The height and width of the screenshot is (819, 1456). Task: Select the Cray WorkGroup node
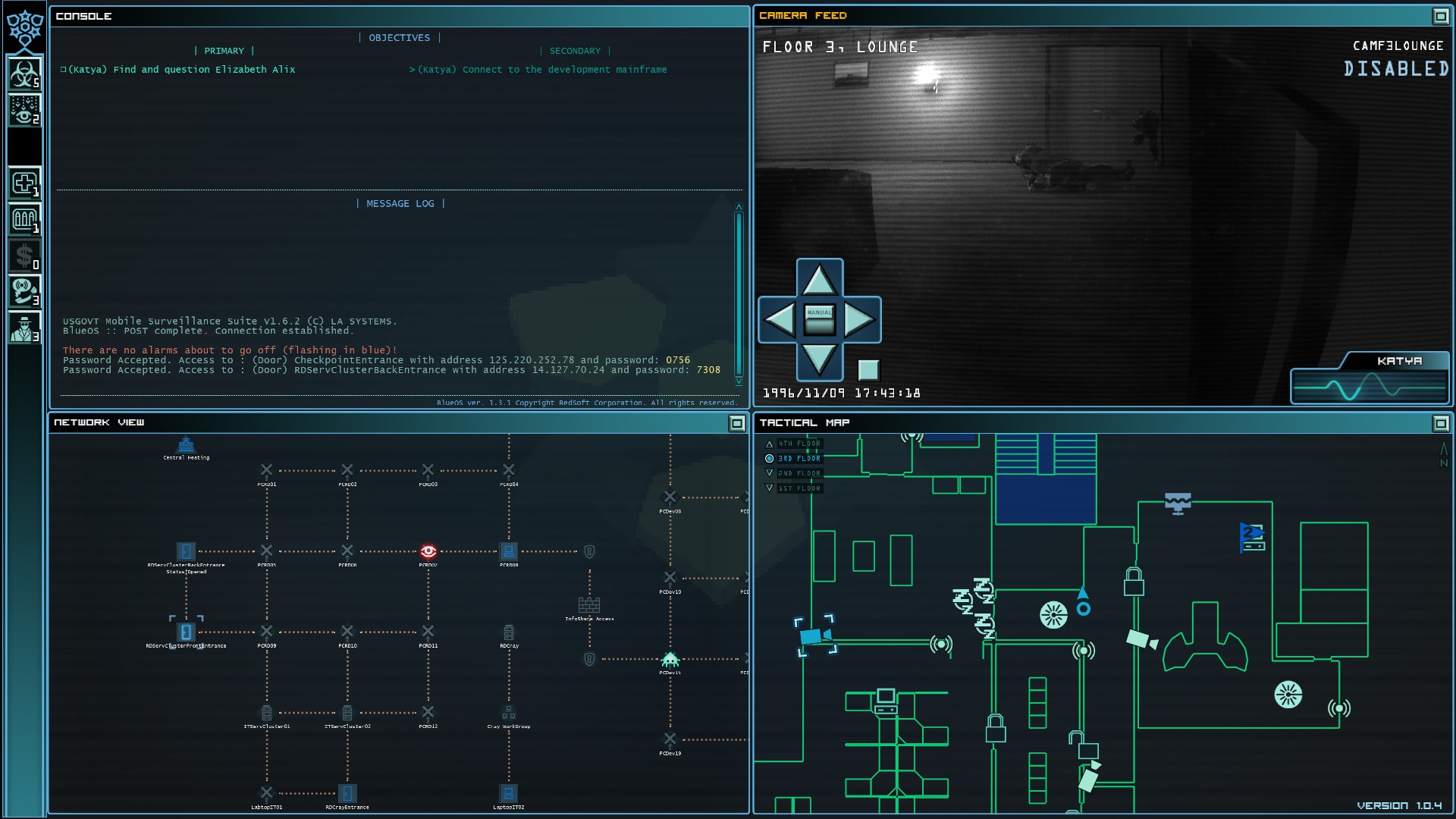click(509, 713)
